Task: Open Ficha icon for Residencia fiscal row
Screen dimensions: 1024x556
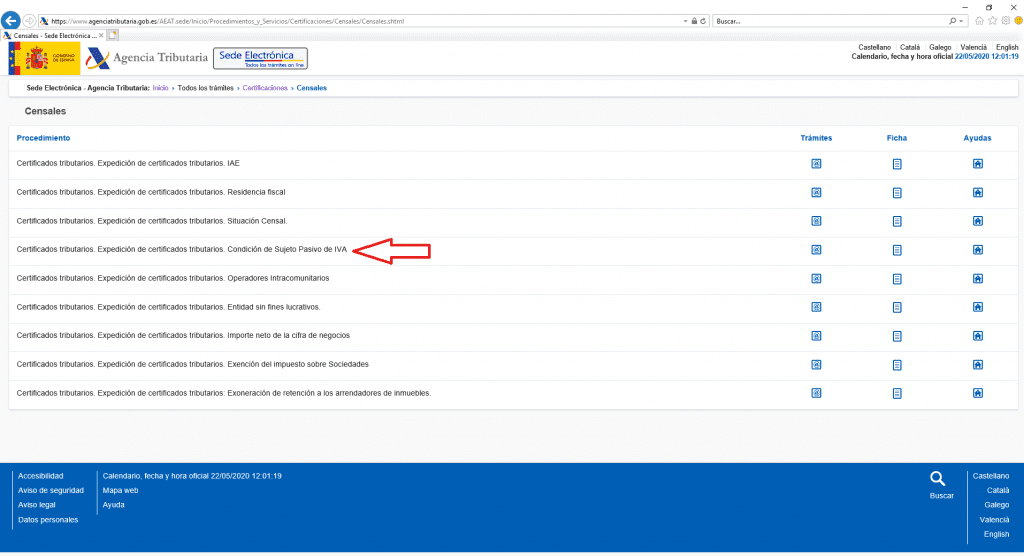Action: click(x=897, y=192)
